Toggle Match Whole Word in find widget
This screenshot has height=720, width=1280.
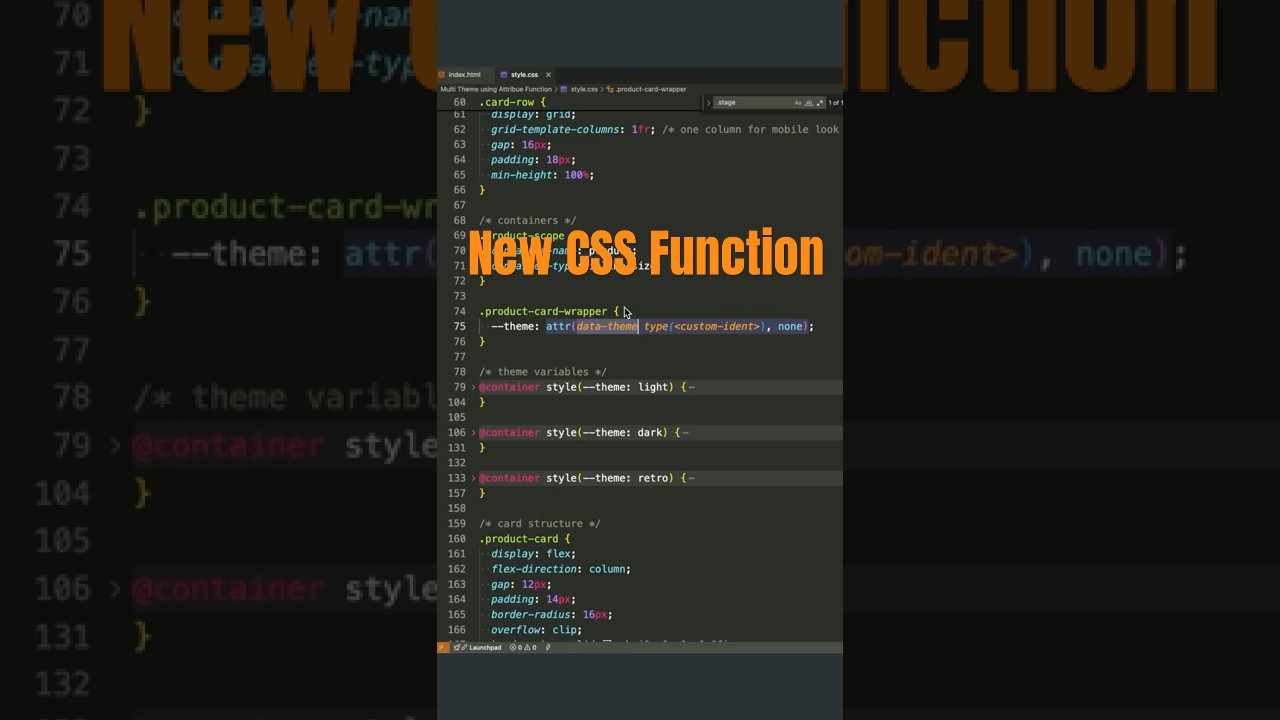[x=809, y=102]
